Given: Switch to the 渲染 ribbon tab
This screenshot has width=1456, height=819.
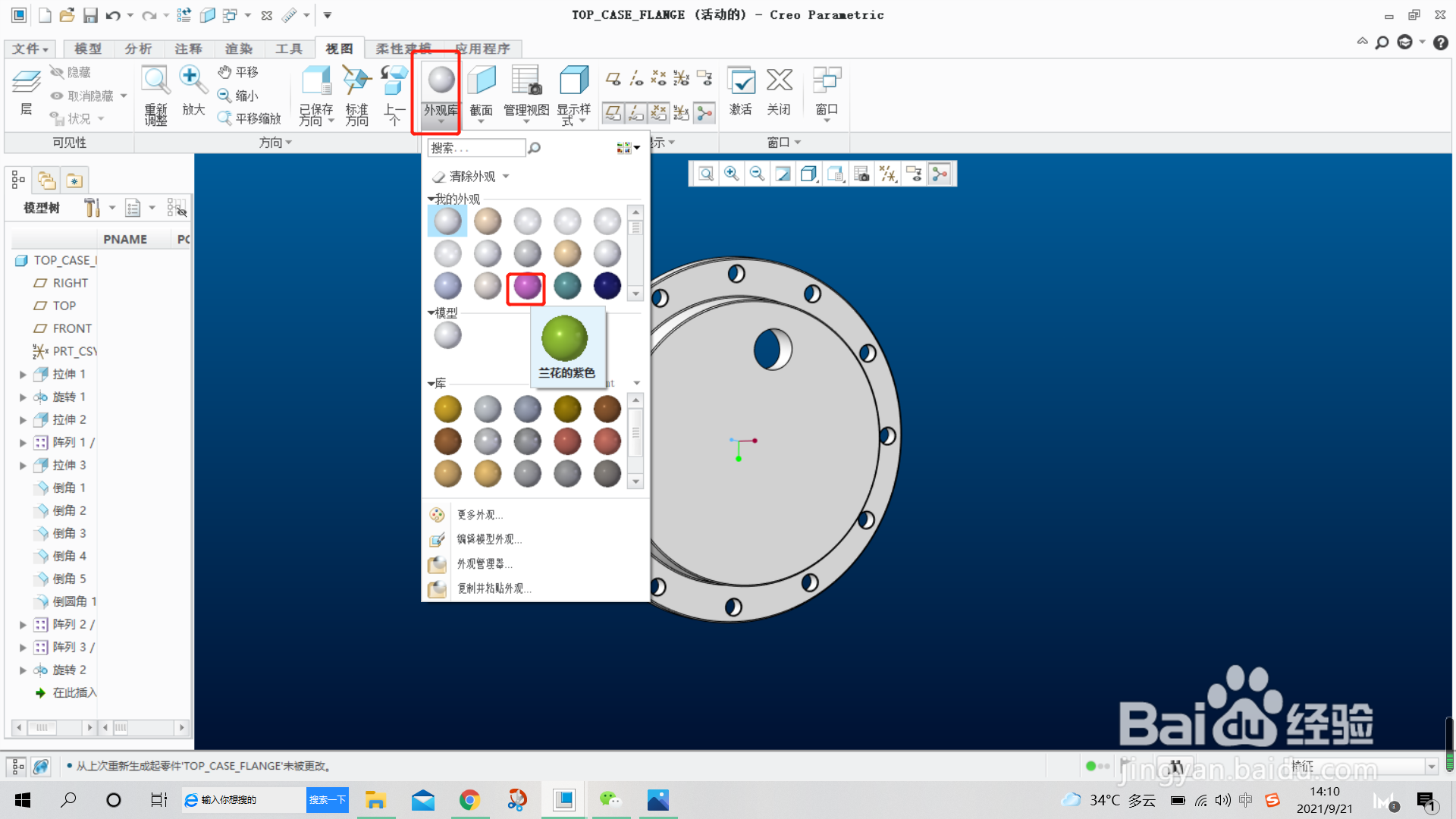Looking at the screenshot, I should tap(238, 49).
